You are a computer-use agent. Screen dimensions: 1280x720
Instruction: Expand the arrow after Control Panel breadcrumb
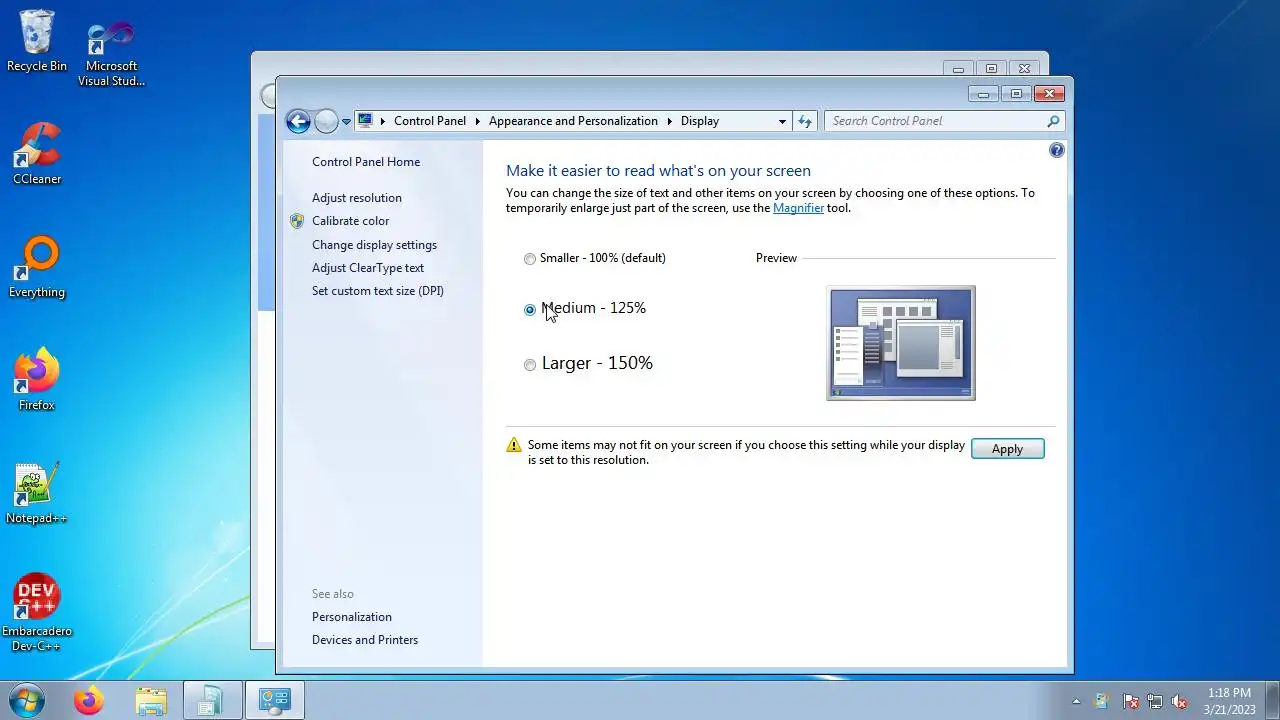(478, 121)
